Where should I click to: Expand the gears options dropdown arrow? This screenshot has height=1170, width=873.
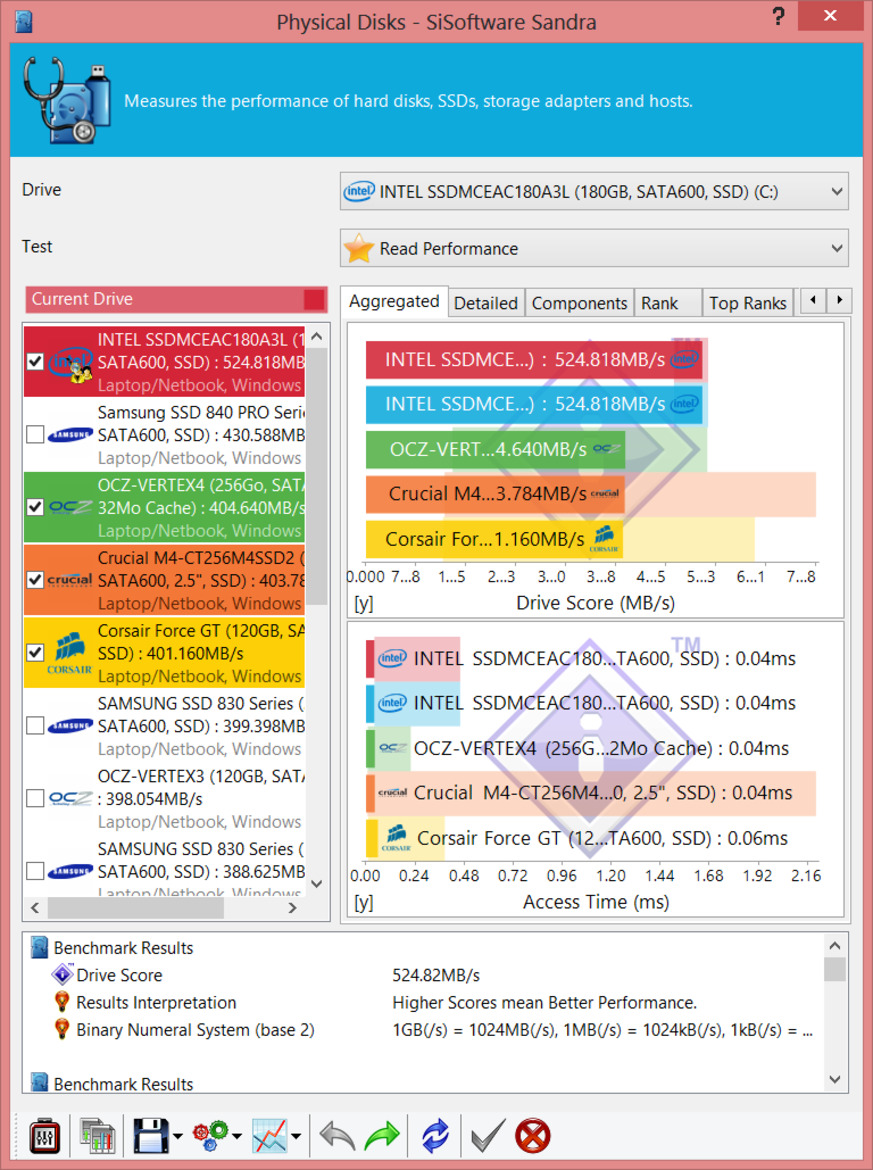pos(237,1136)
